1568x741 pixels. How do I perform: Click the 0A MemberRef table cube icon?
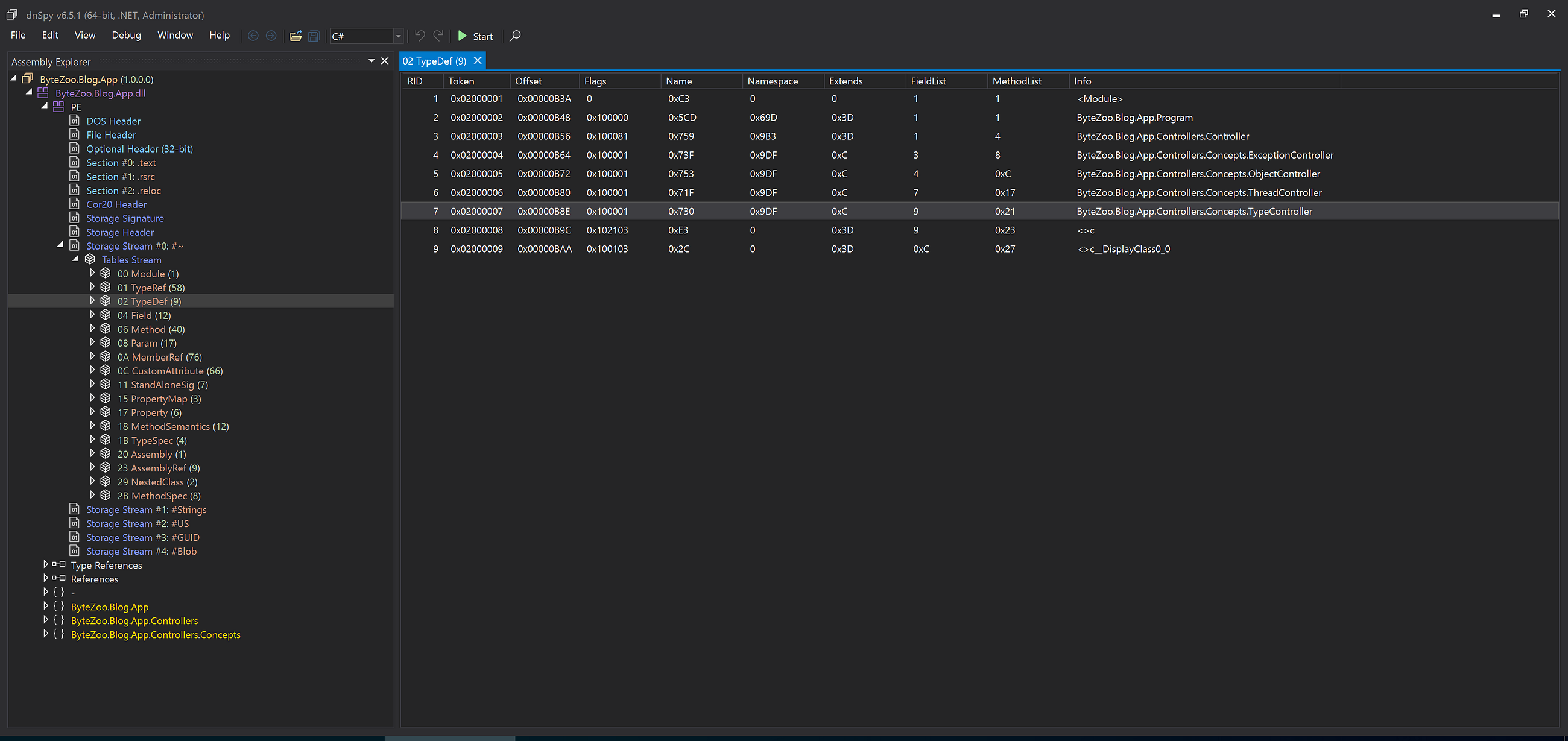pyautogui.click(x=106, y=356)
